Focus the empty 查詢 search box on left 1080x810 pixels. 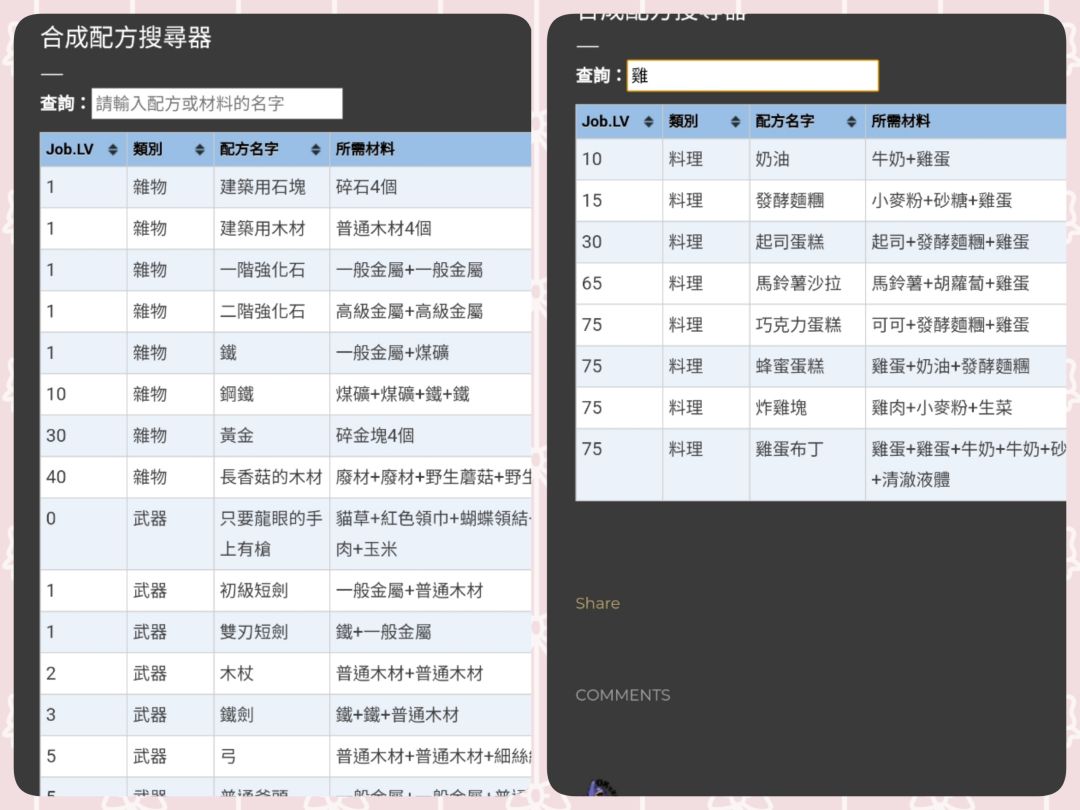click(x=217, y=103)
